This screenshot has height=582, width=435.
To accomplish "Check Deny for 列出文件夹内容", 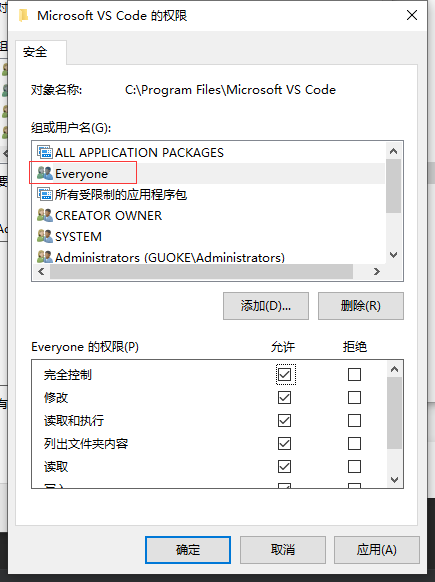I will coord(354,444).
